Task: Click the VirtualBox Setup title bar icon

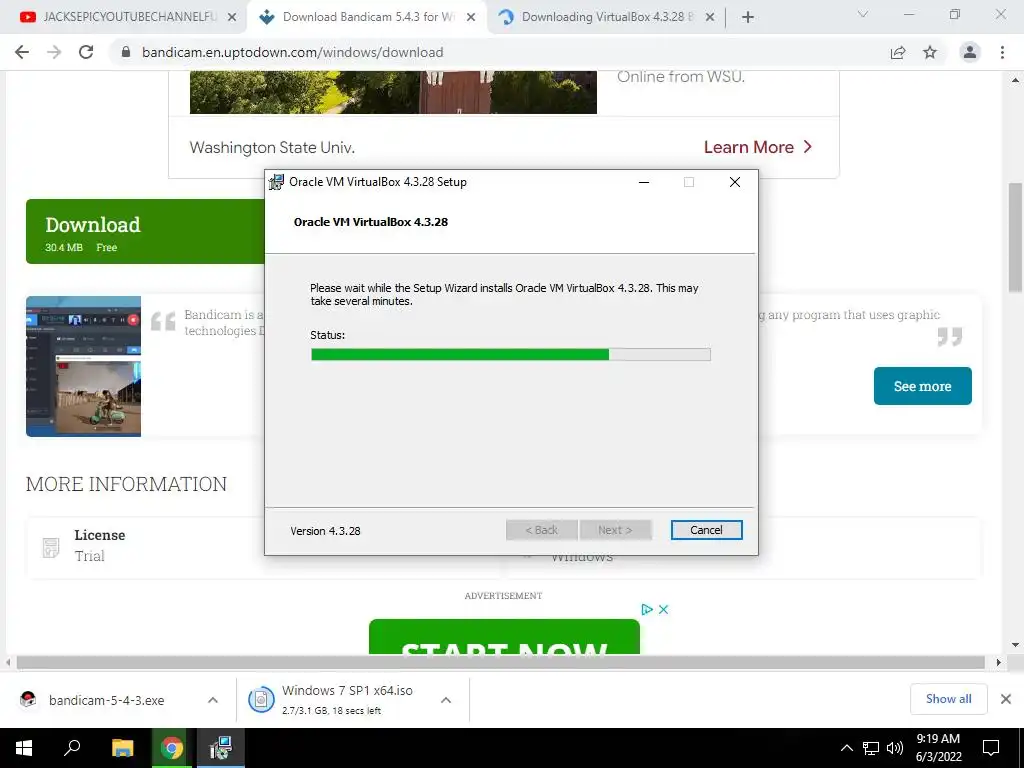Action: pos(277,182)
